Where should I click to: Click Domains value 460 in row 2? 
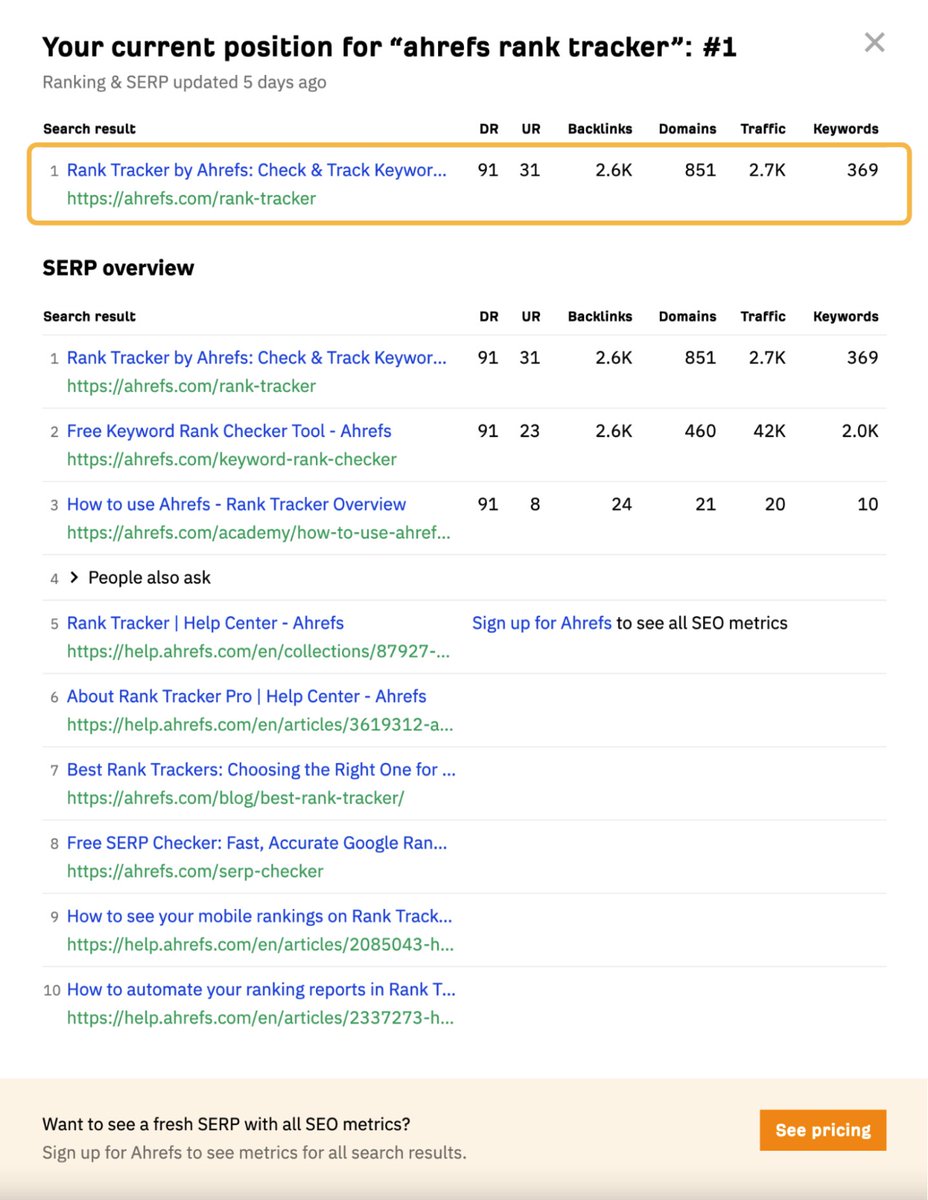pos(700,431)
